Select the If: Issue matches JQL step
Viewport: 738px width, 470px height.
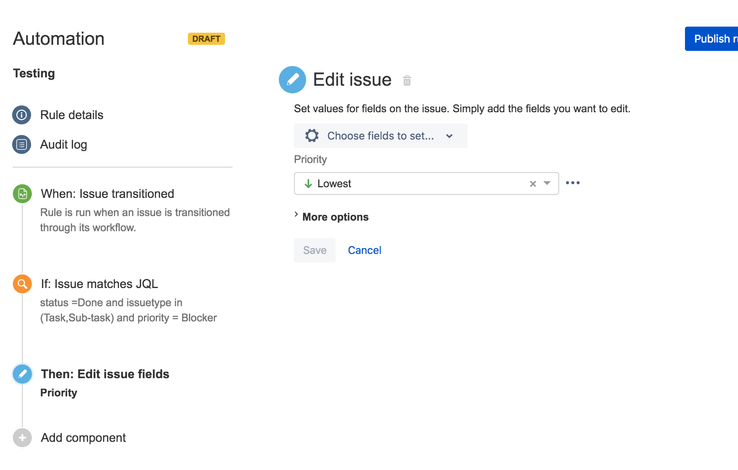click(x=99, y=284)
